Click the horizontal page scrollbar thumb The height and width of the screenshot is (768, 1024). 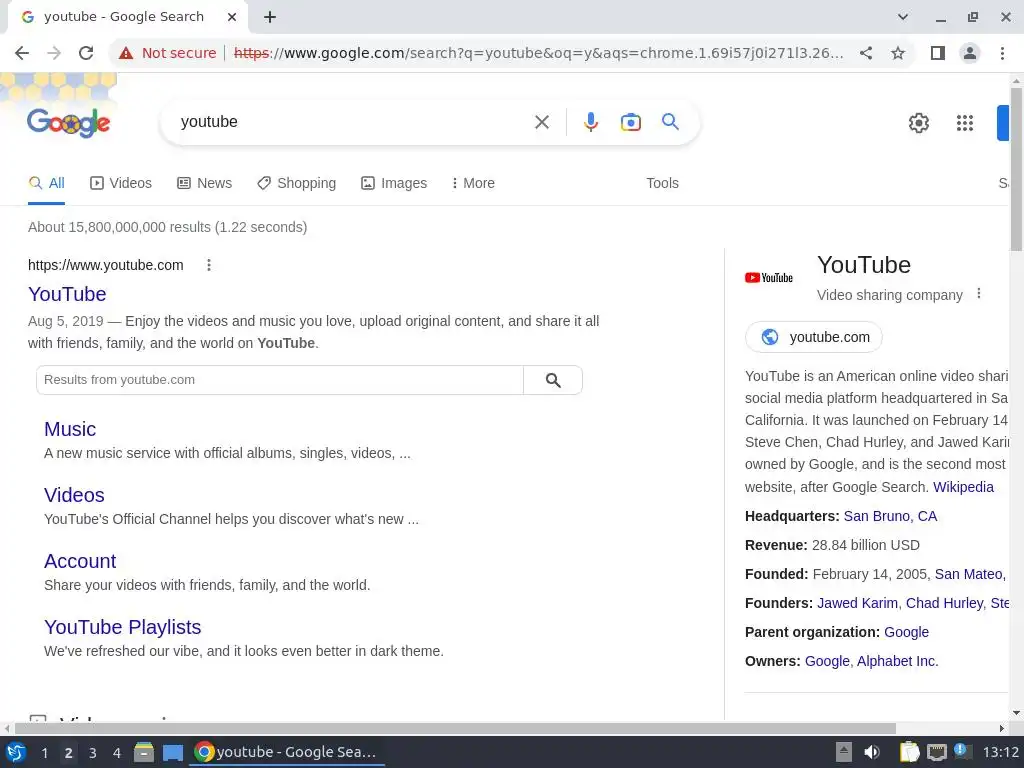click(455, 728)
